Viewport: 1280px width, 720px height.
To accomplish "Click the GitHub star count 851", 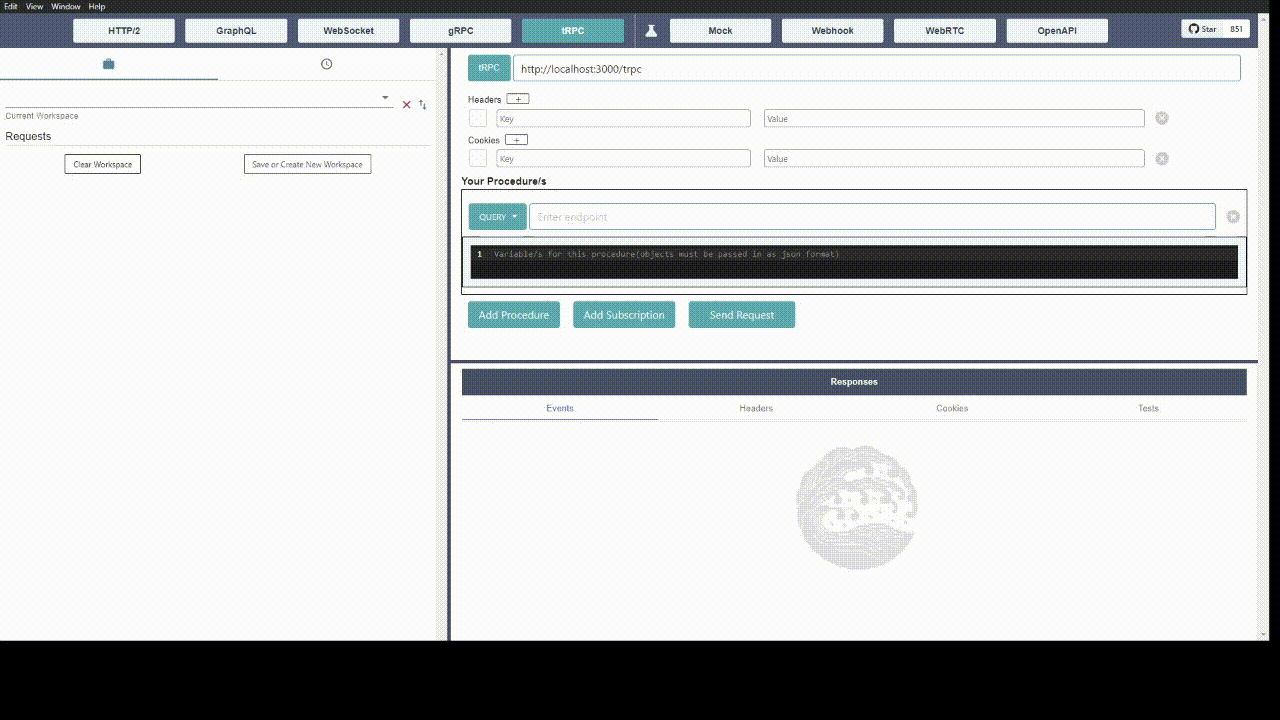I will click(1236, 29).
